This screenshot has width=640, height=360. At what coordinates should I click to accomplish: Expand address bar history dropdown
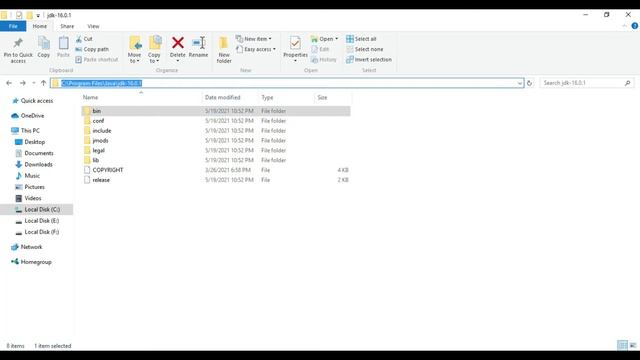(520, 83)
